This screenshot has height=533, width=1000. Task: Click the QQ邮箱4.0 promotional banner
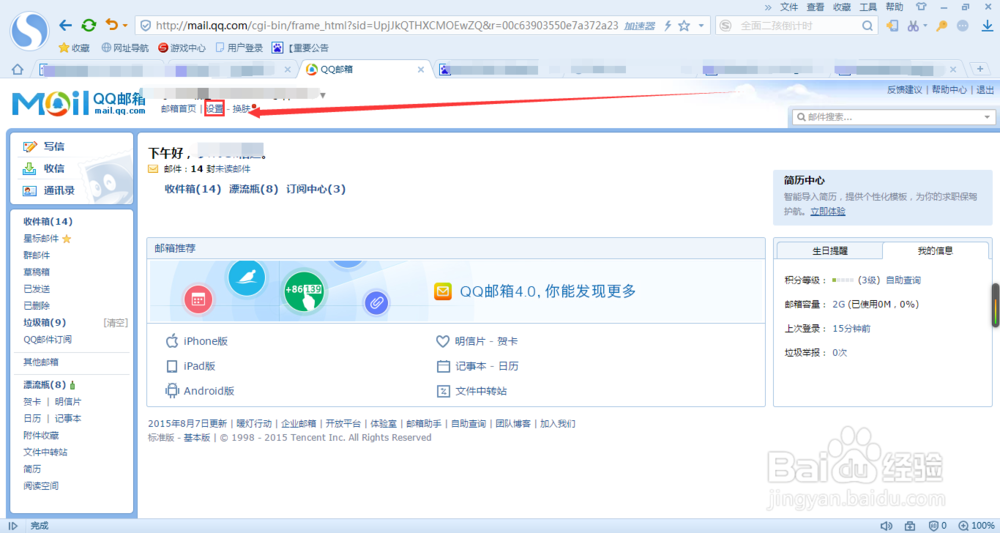point(456,291)
